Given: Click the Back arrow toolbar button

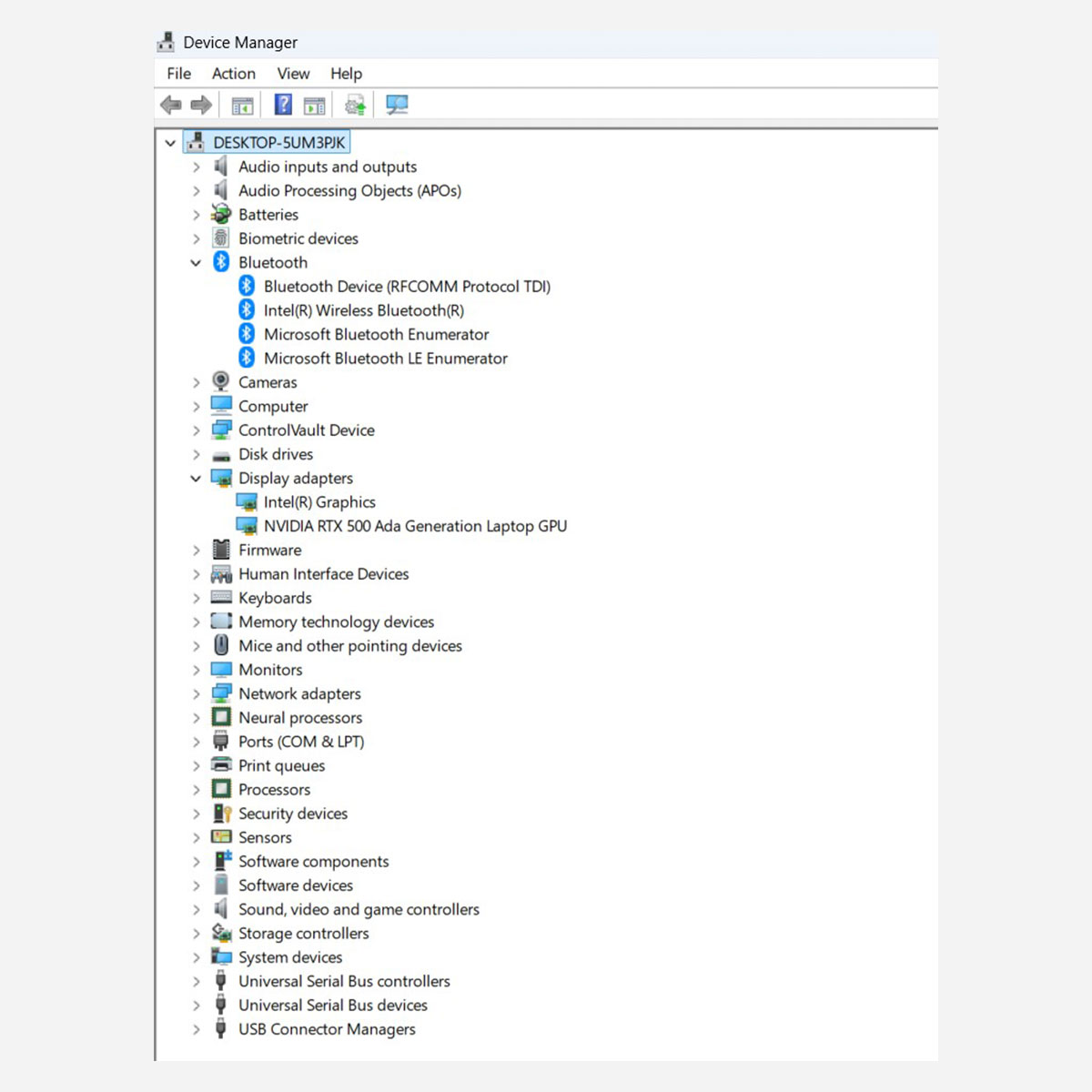Looking at the screenshot, I should [170, 106].
